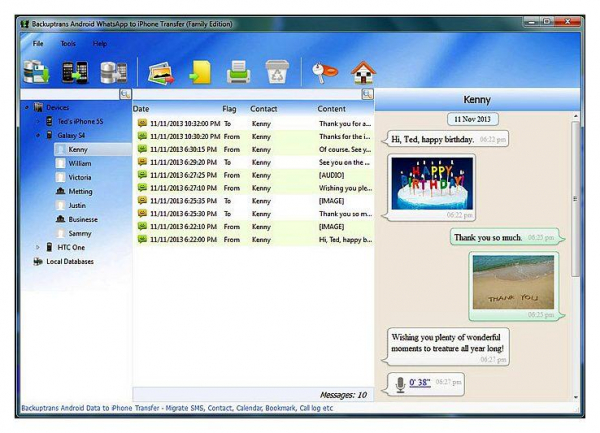Select Victoria contact in the tree
Screen dimensions: 600x433
80,177
